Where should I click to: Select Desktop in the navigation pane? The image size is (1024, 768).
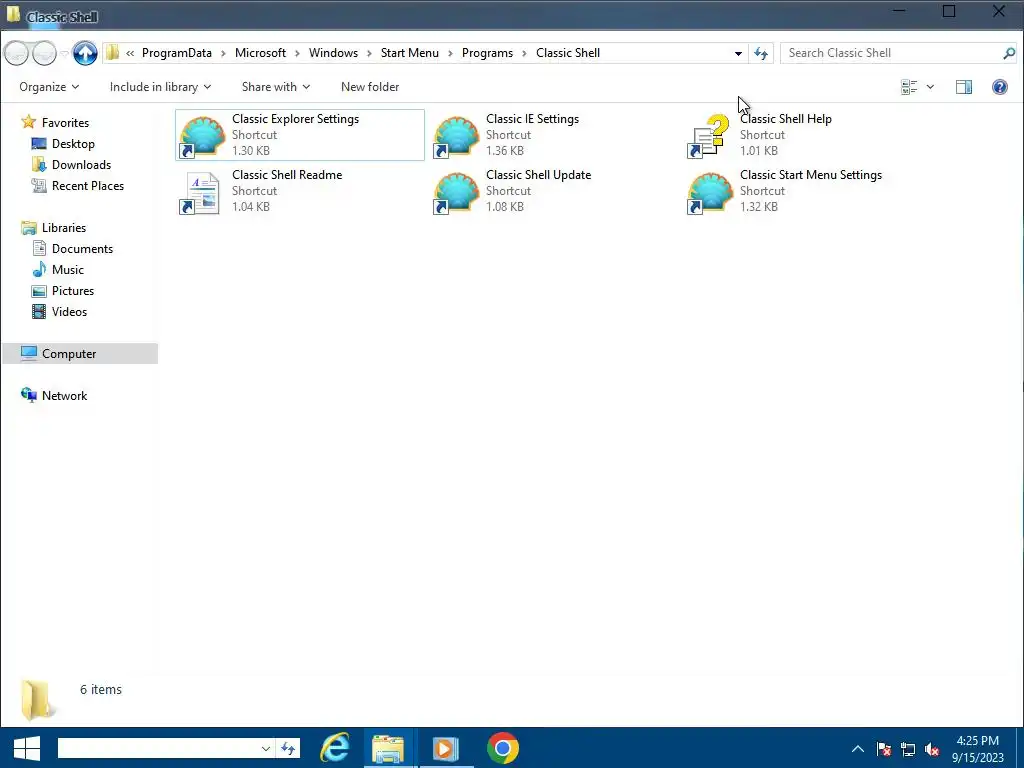73,144
